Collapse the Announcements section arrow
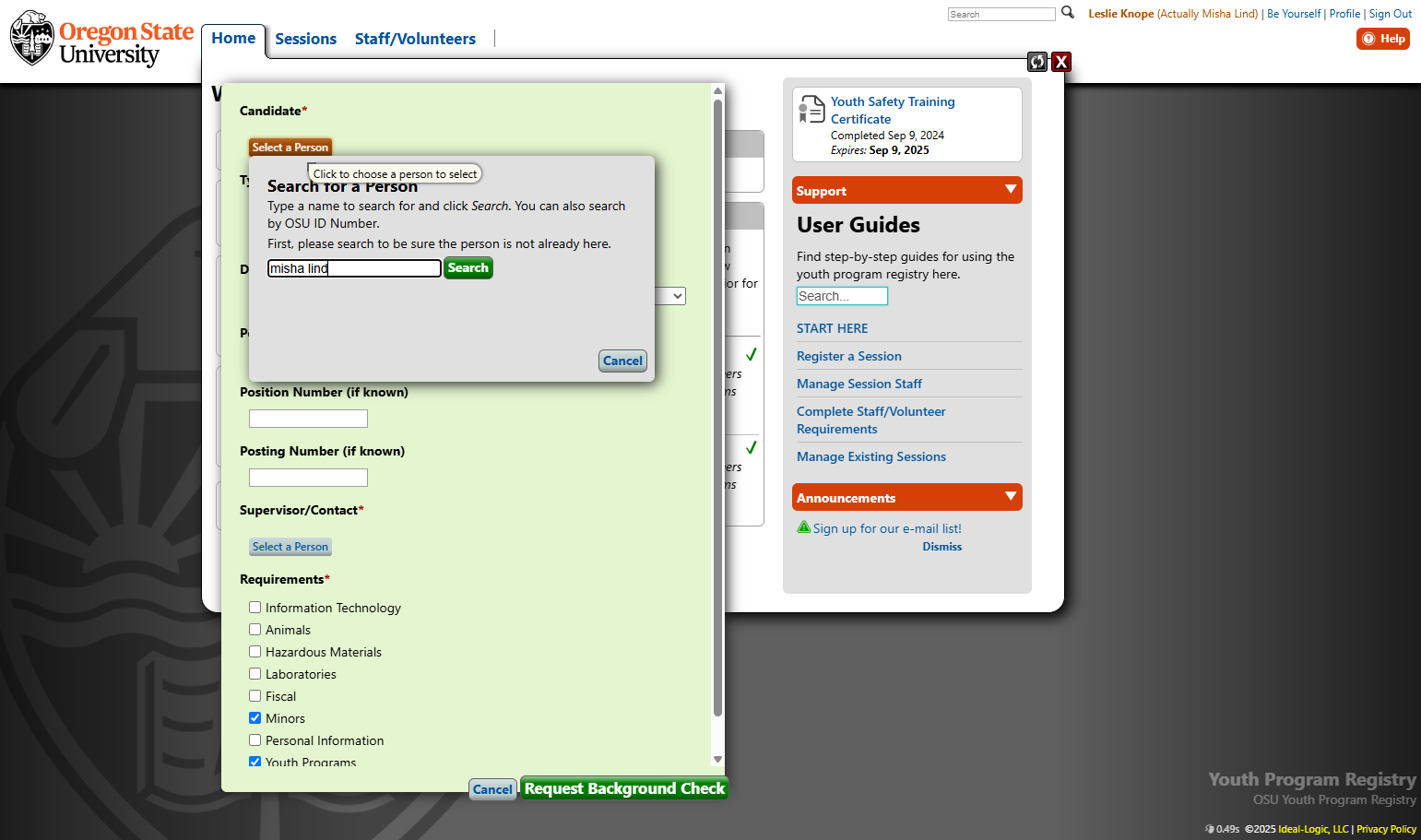The height and width of the screenshot is (840, 1421). click(x=1011, y=497)
